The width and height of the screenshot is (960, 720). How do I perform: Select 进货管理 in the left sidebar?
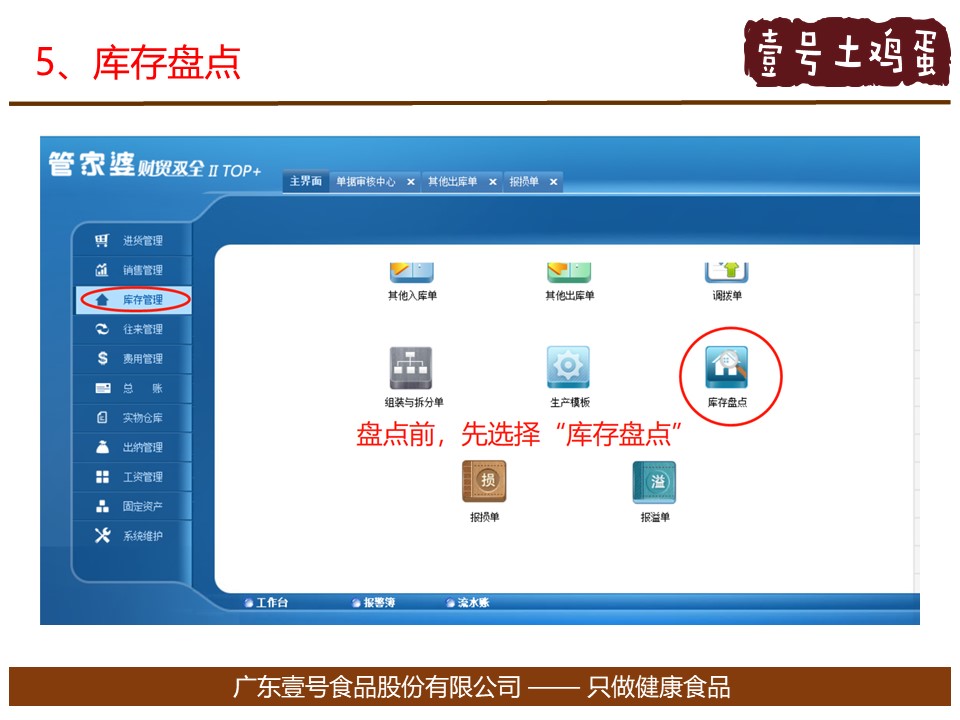[141, 241]
